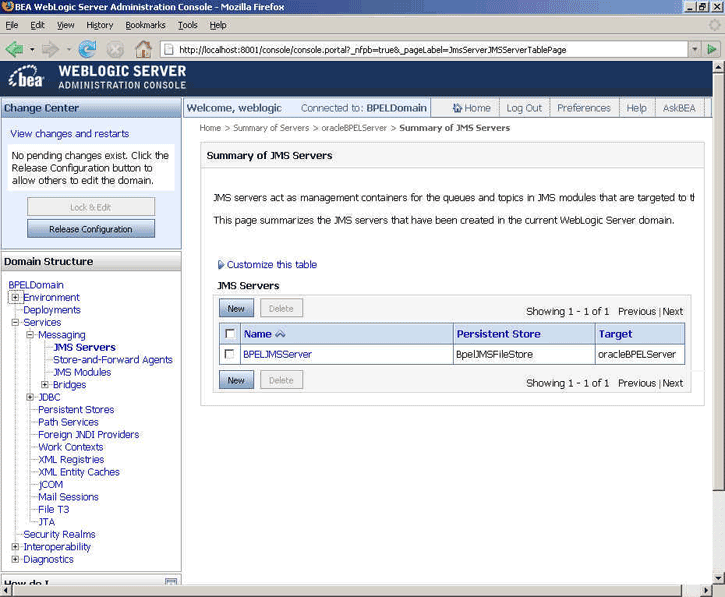This screenshot has height=597, width=725.
Task: Open the Edit menu
Action: coord(37,25)
